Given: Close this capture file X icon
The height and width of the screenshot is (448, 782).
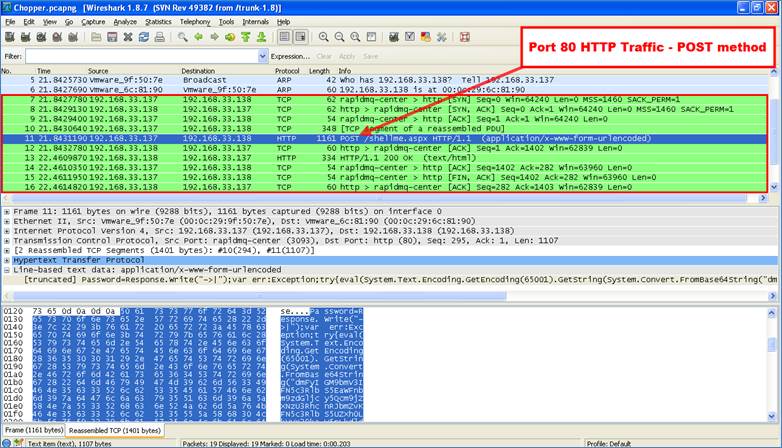Looking at the screenshot, I should coord(128,37).
